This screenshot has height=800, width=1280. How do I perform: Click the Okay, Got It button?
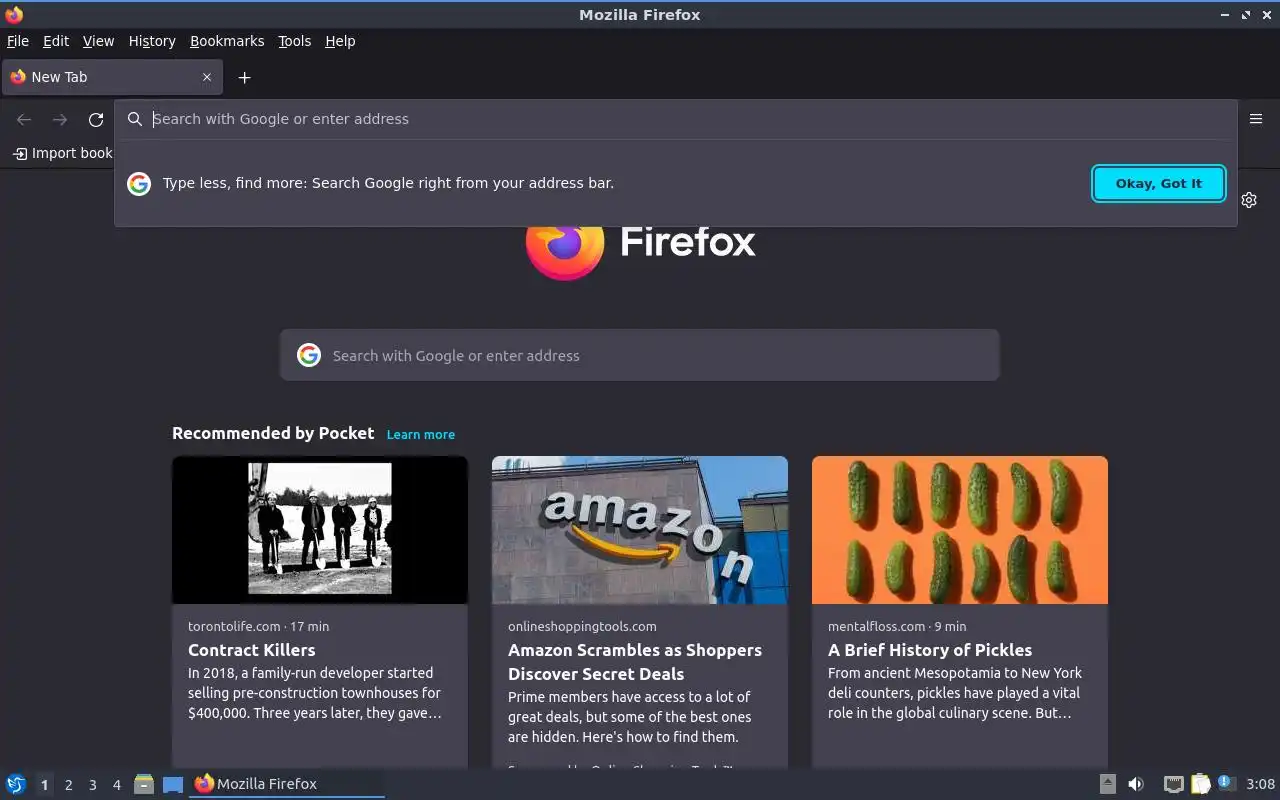(1159, 183)
